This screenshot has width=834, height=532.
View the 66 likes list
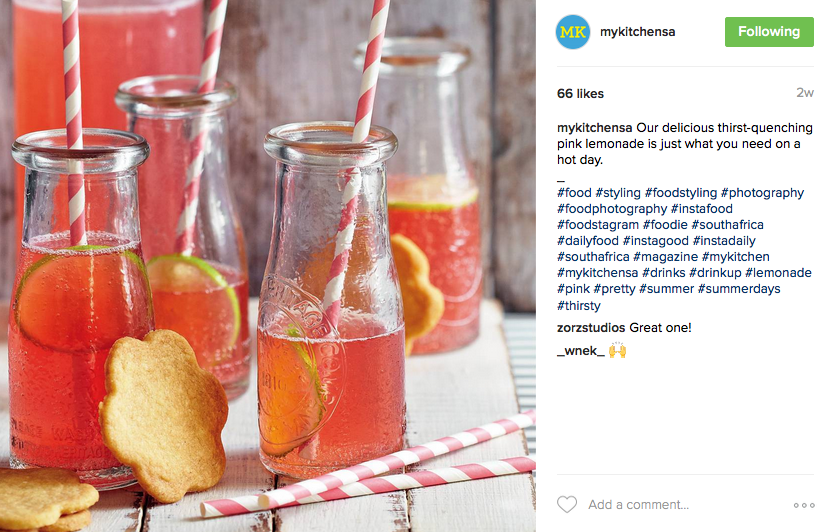tap(580, 94)
